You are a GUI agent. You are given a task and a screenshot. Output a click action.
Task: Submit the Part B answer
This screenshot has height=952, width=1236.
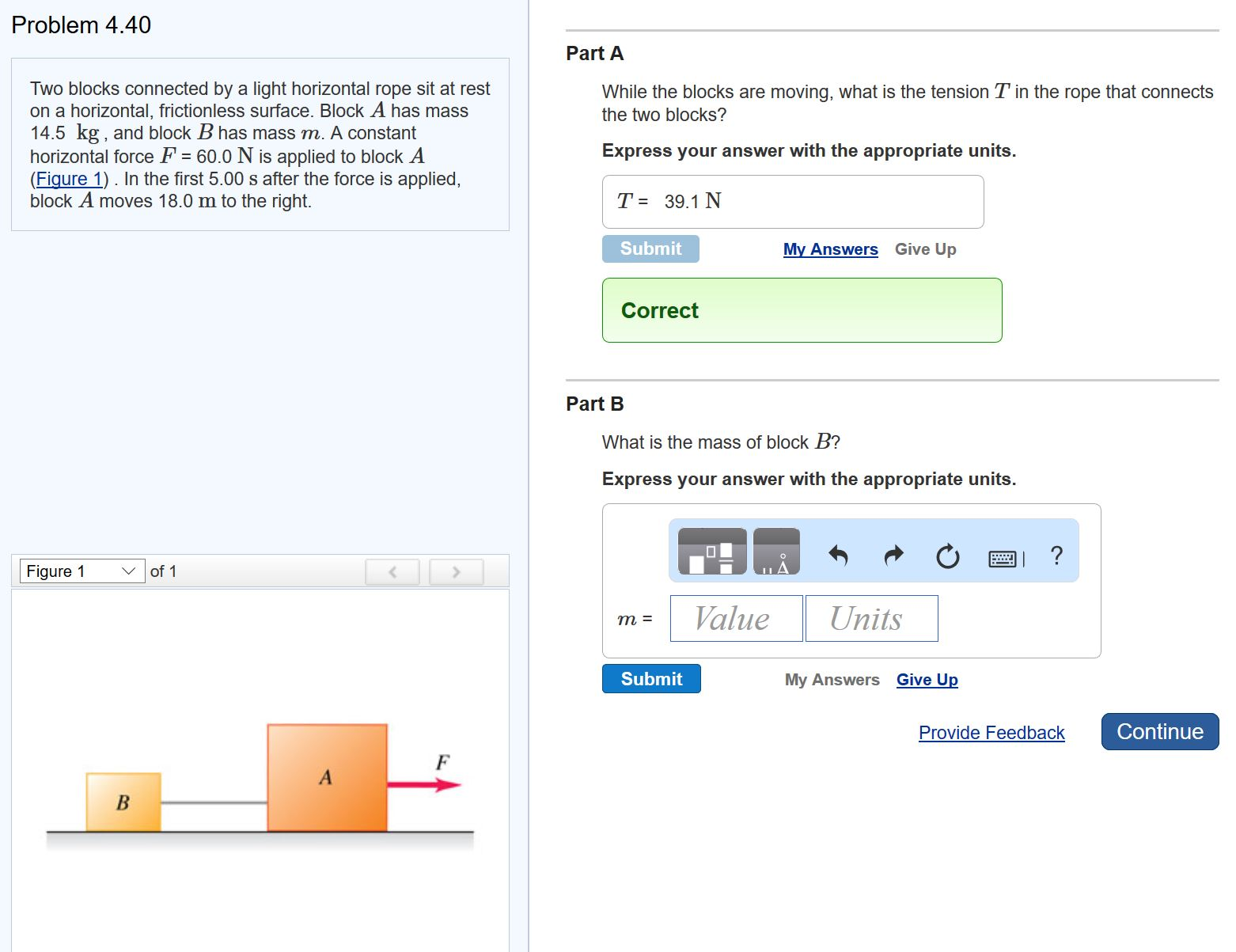coord(651,679)
